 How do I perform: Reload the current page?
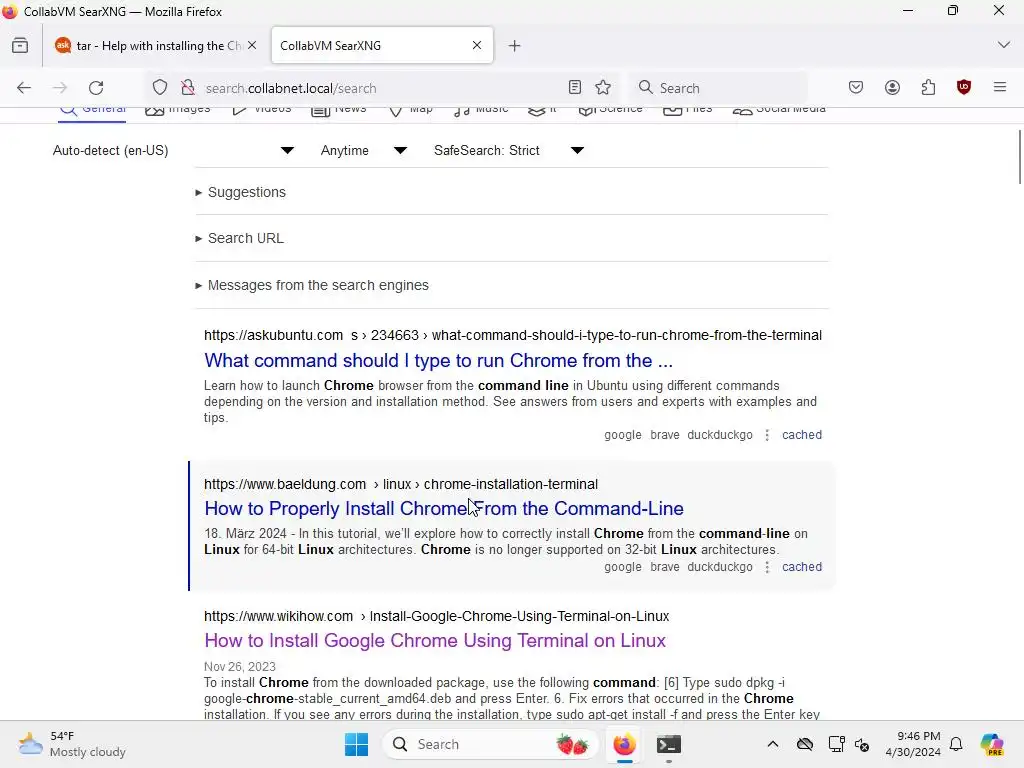96,88
